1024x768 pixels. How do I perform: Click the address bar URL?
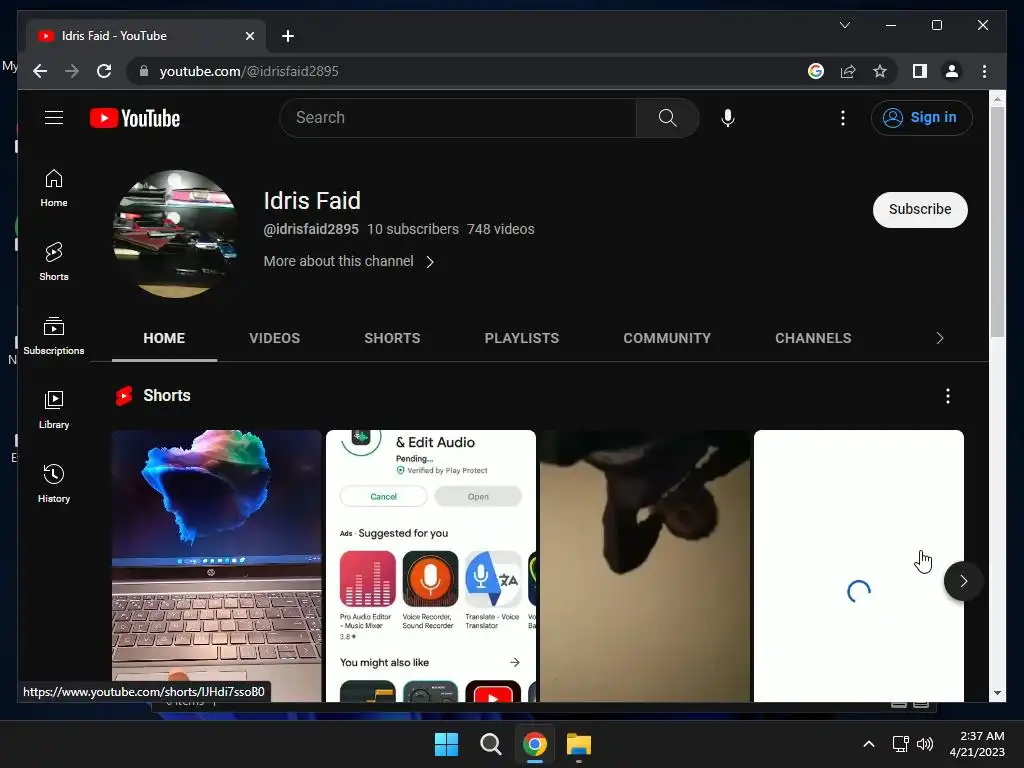[249, 71]
